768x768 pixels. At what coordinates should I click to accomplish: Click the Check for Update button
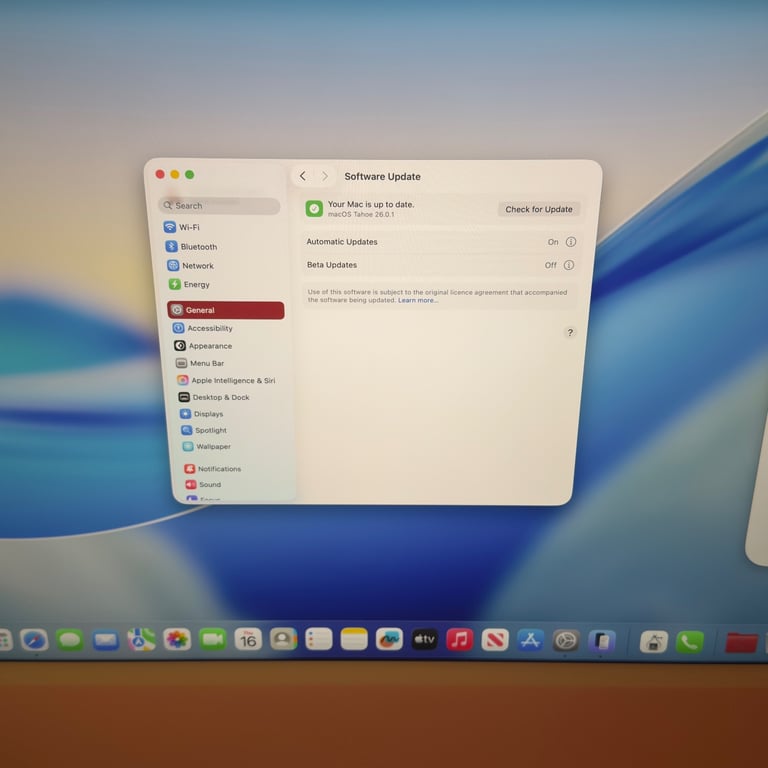pyautogui.click(x=539, y=209)
